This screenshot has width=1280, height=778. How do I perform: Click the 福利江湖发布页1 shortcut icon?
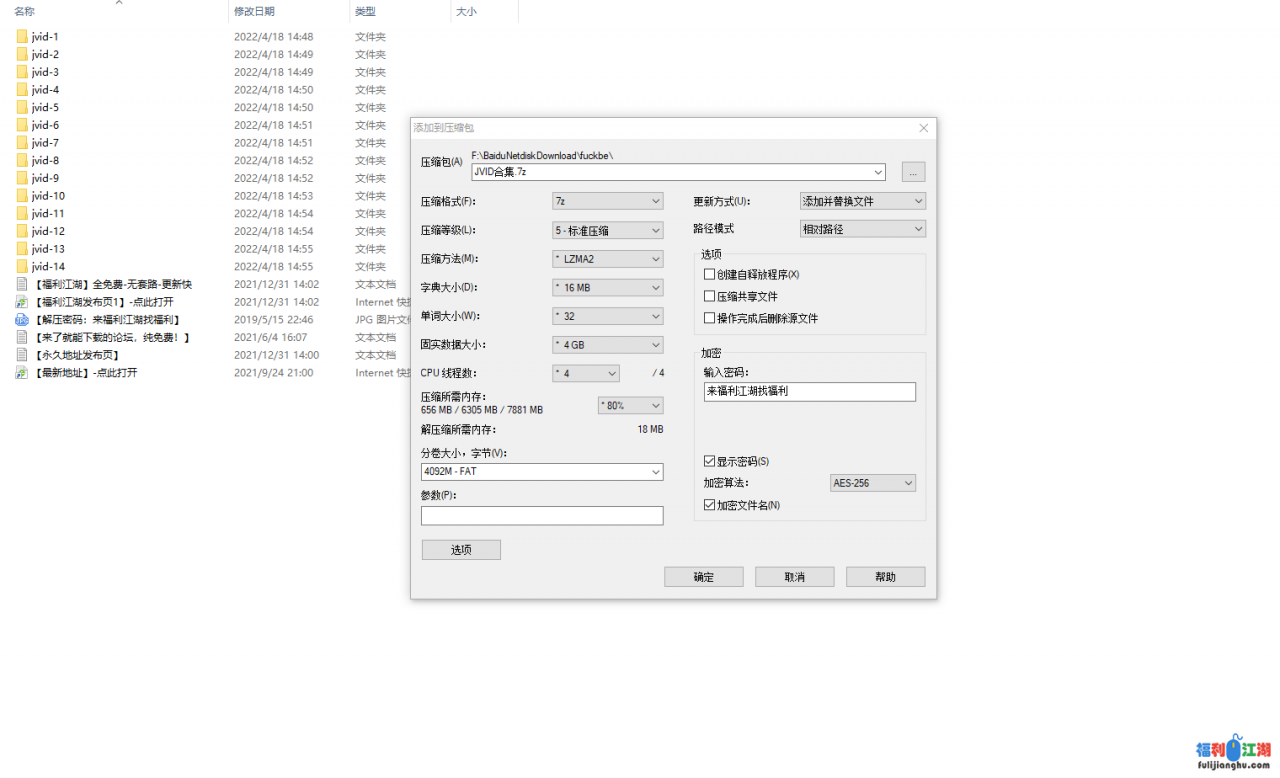pos(22,302)
